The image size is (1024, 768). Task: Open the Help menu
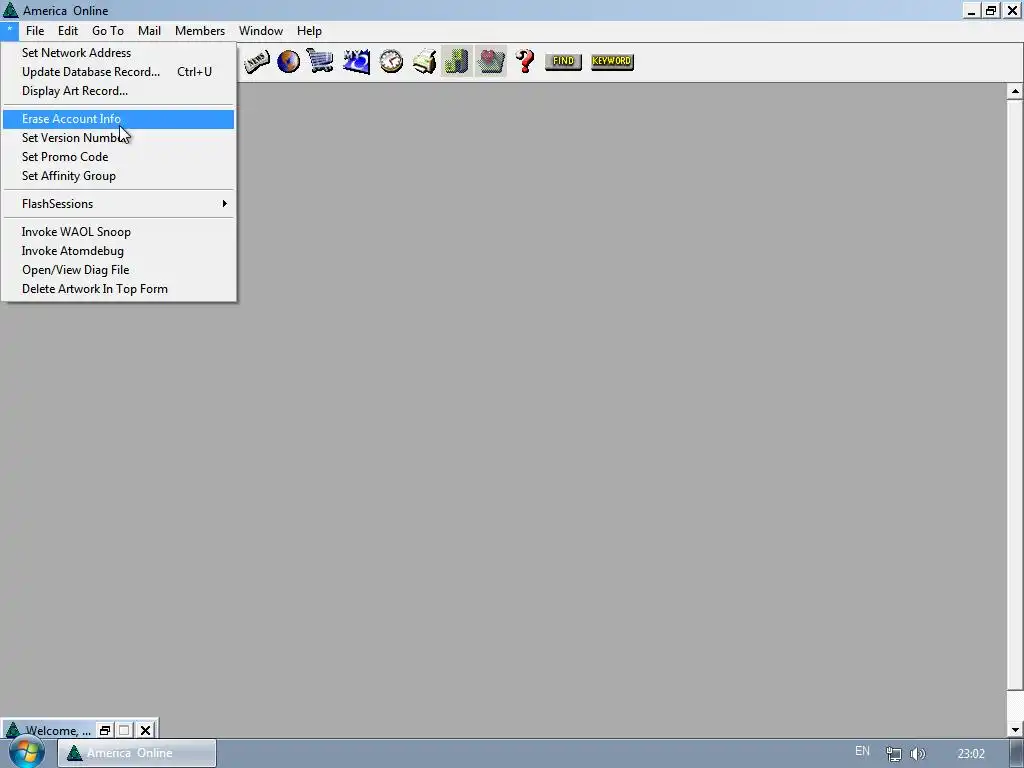point(309,31)
